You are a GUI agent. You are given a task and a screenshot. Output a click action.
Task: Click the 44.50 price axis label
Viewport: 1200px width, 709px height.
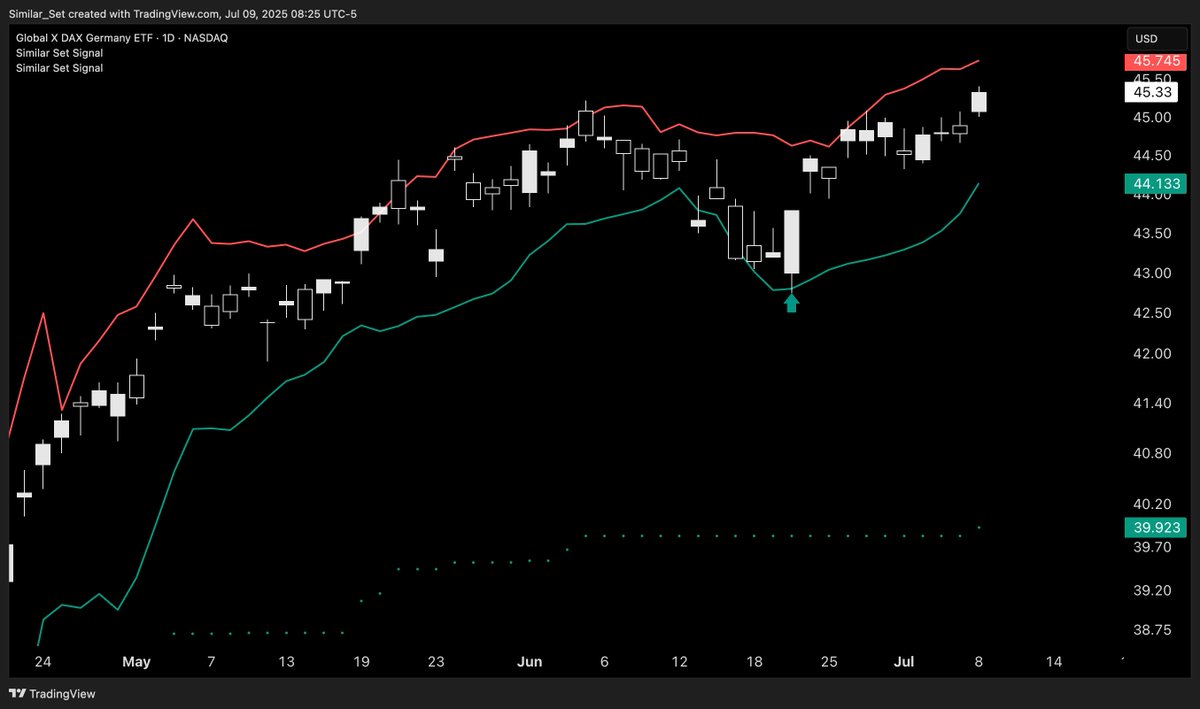pyautogui.click(x=1153, y=156)
